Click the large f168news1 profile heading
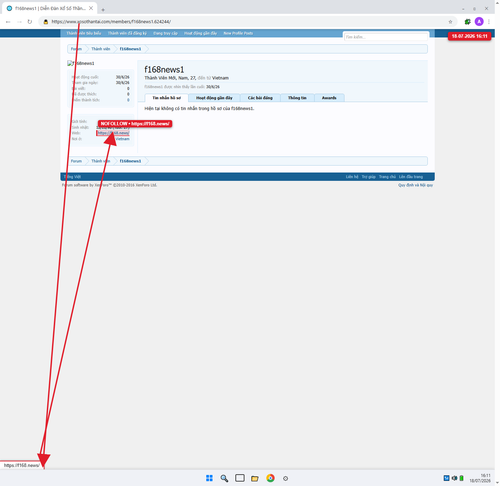 [x=164, y=69]
